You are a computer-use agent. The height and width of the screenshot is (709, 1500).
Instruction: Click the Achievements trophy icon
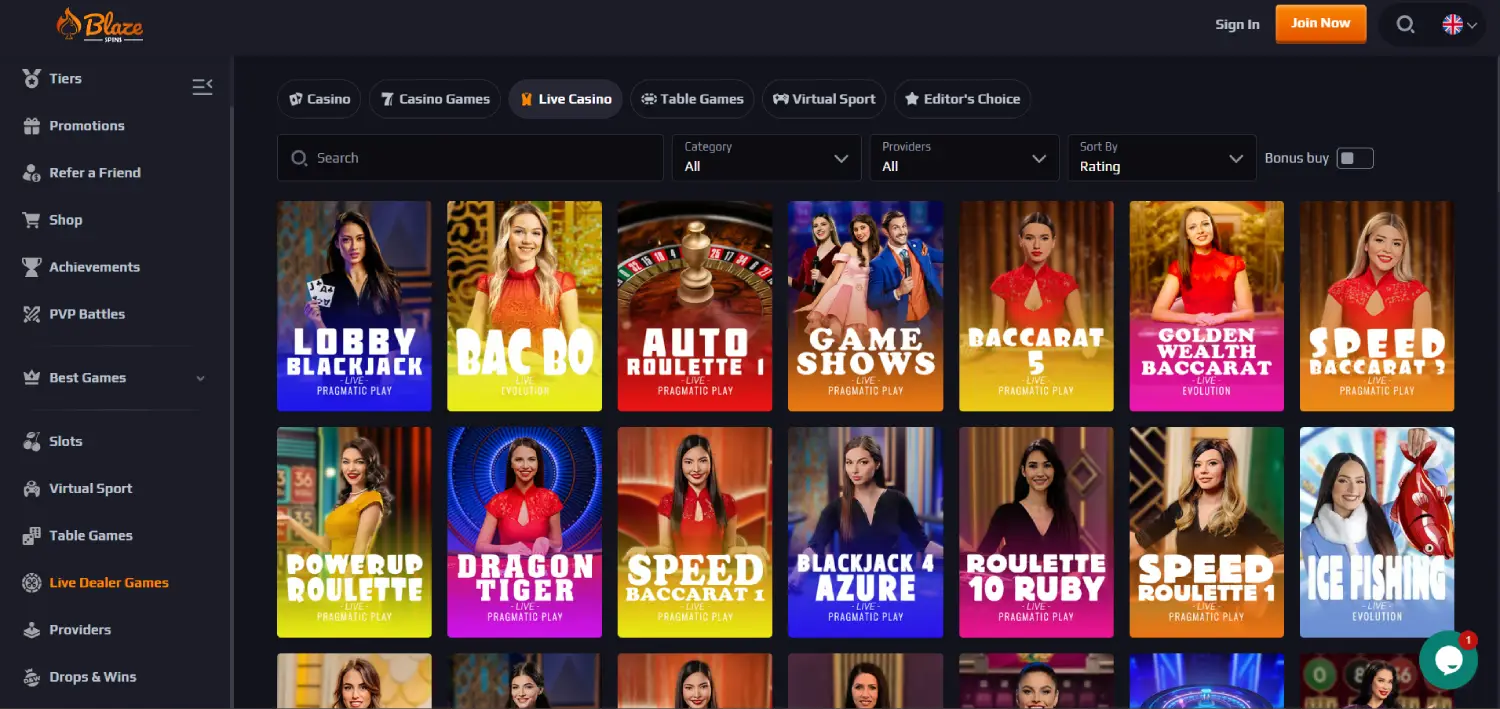pyautogui.click(x=31, y=267)
